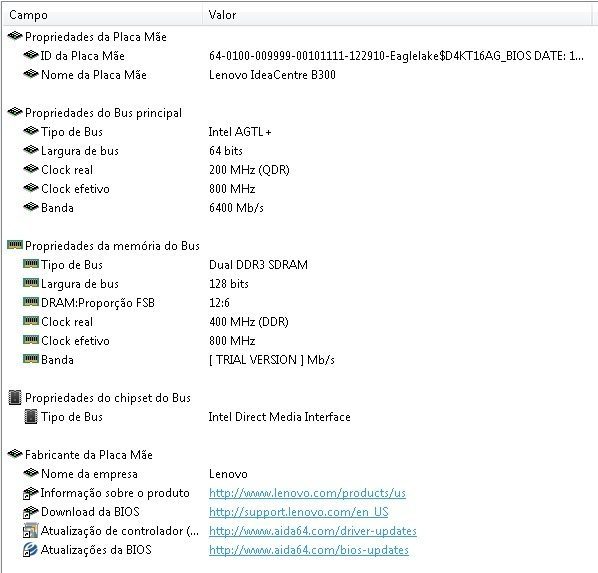Viewport: 598px width, 573px height.
Task: Click the icon beside Download da BIOS
Action: pyautogui.click(x=31, y=512)
